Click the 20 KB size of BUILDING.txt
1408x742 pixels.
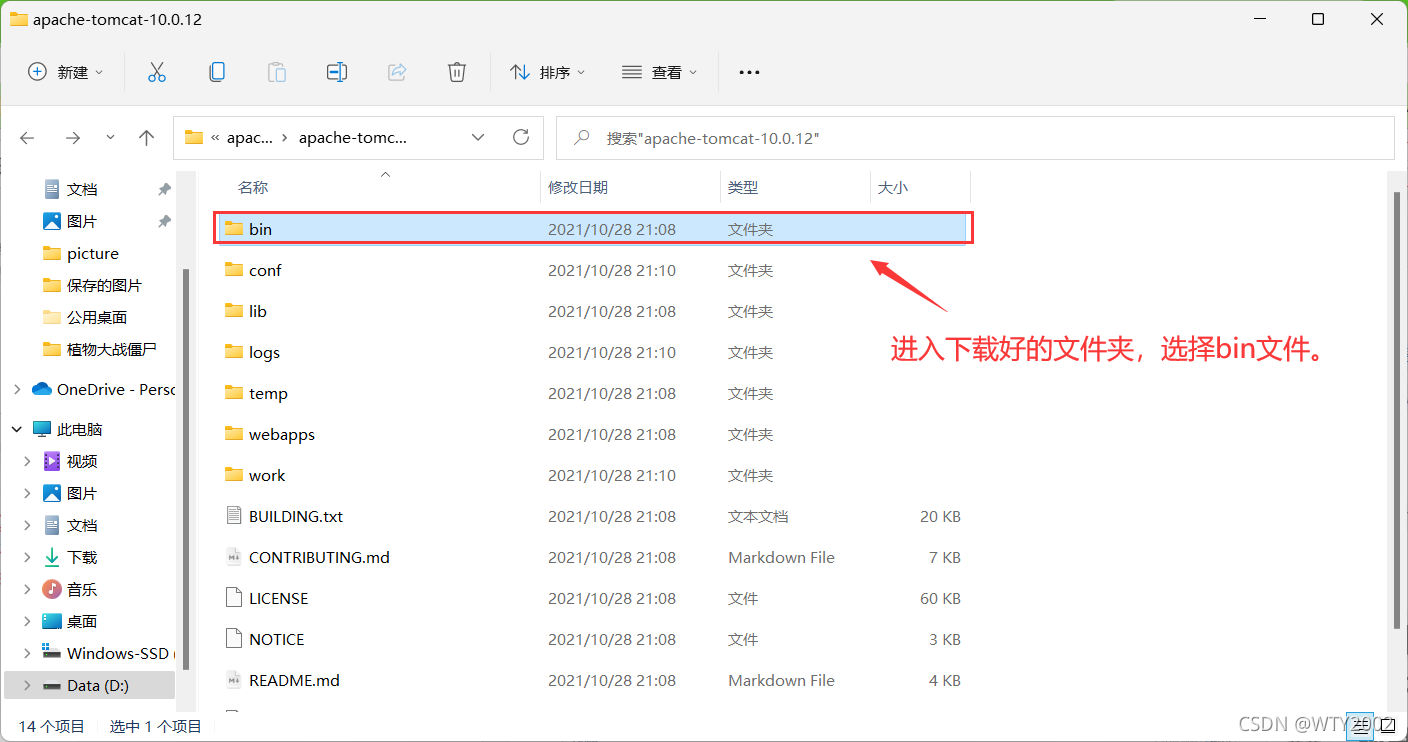pyautogui.click(x=940, y=516)
